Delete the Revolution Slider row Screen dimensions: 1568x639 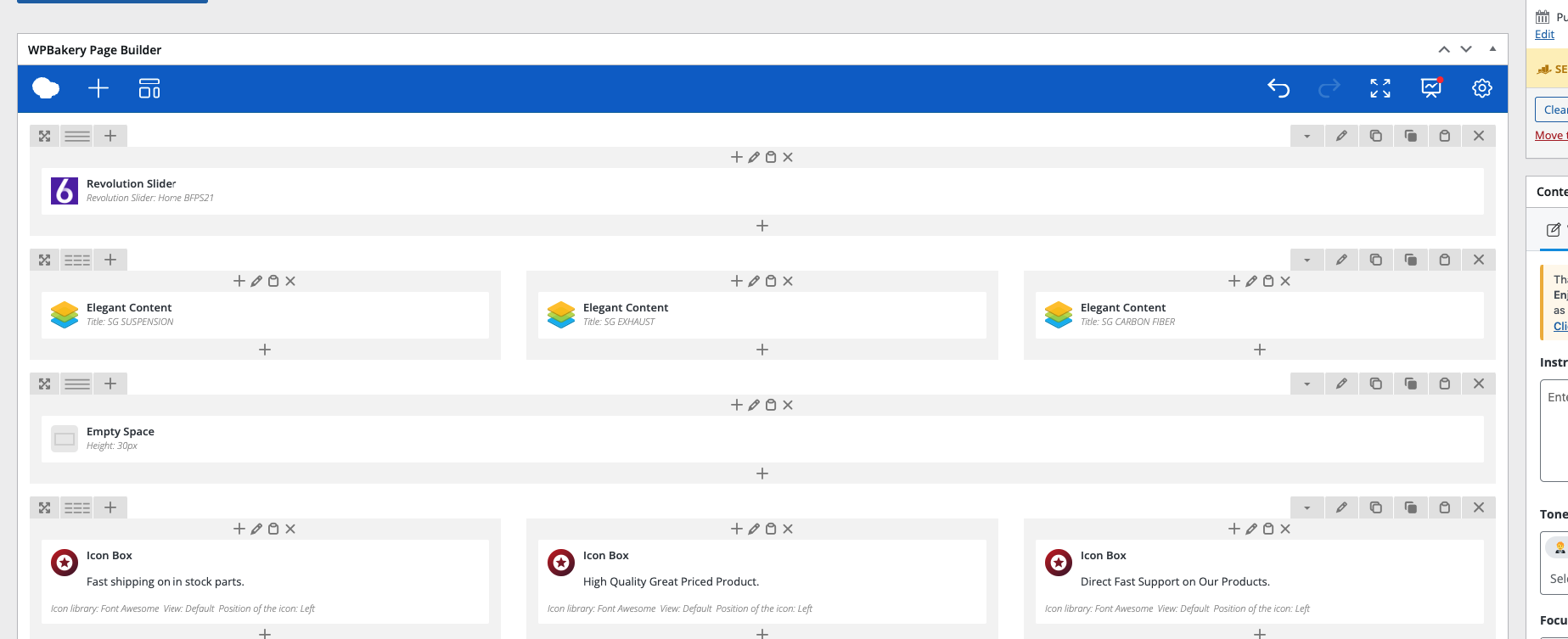pyautogui.click(x=1479, y=136)
